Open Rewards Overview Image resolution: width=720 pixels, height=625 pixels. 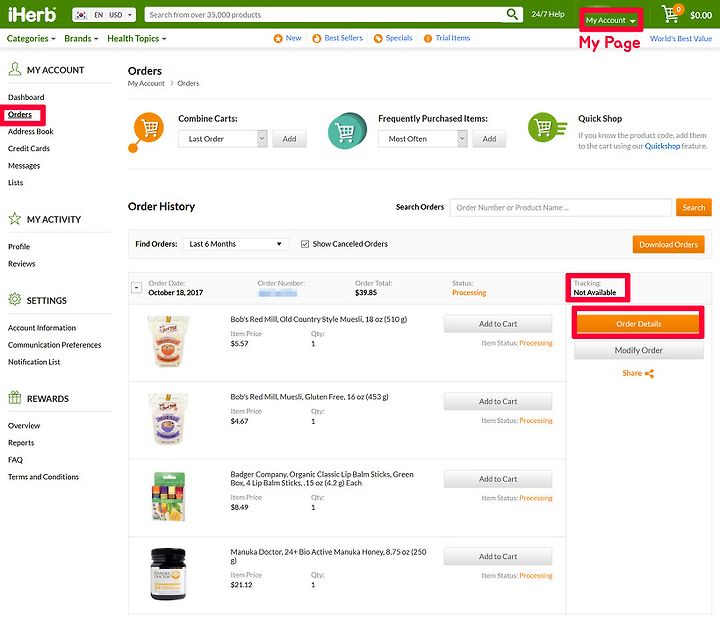24,426
